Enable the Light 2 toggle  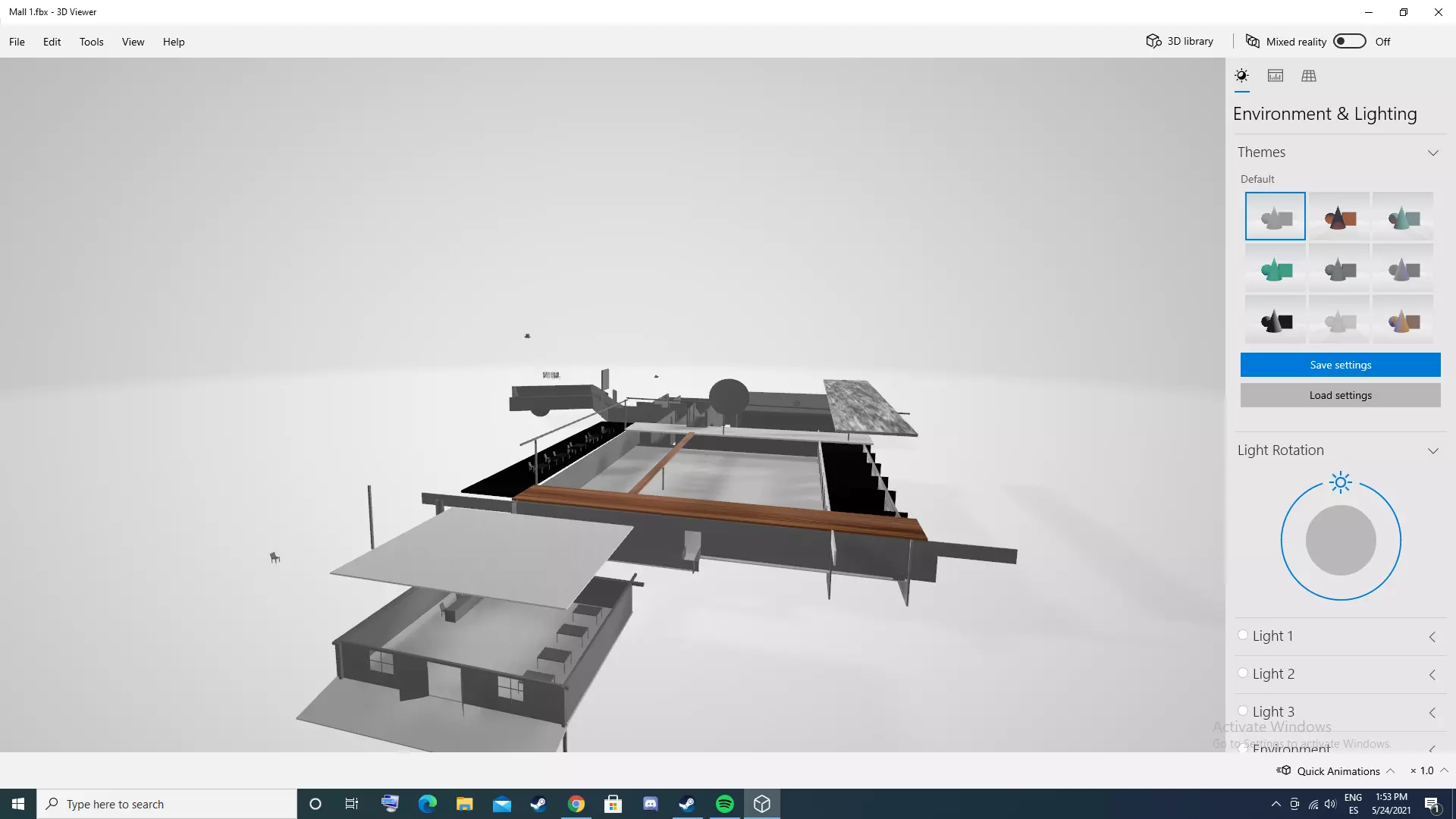(1243, 673)
